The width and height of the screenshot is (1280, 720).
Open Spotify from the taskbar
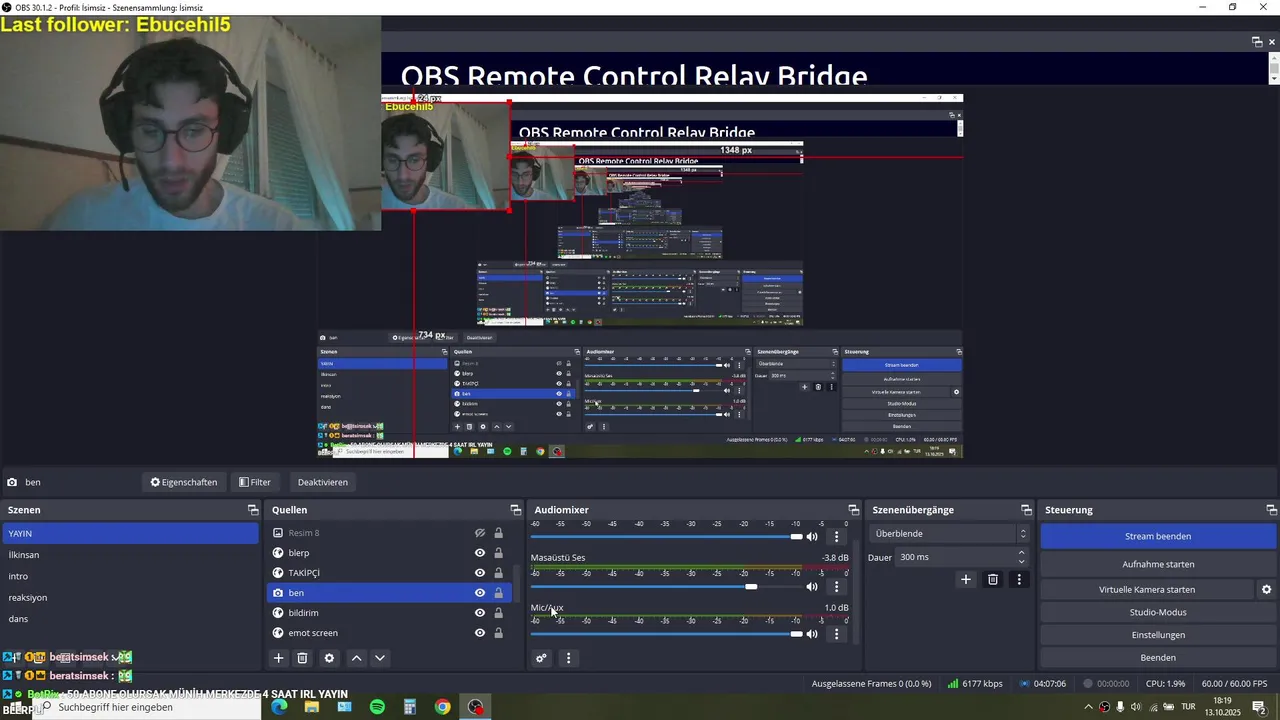(x=377, y=707)
